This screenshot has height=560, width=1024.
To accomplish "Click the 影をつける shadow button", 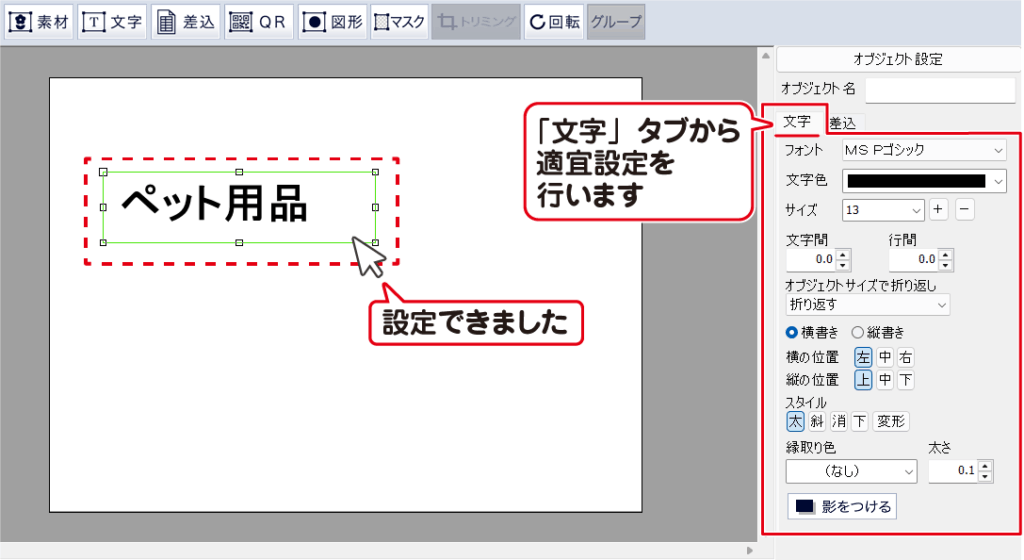I will (841, 507).
